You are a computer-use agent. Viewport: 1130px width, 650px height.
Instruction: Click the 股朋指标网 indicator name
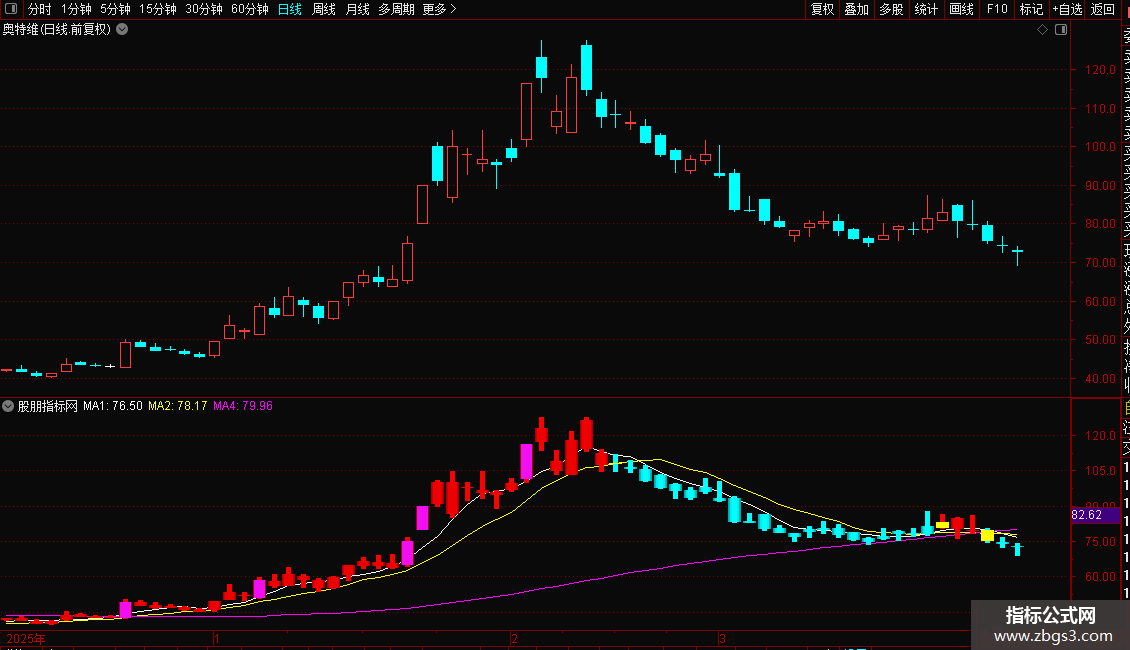[48, 406]
